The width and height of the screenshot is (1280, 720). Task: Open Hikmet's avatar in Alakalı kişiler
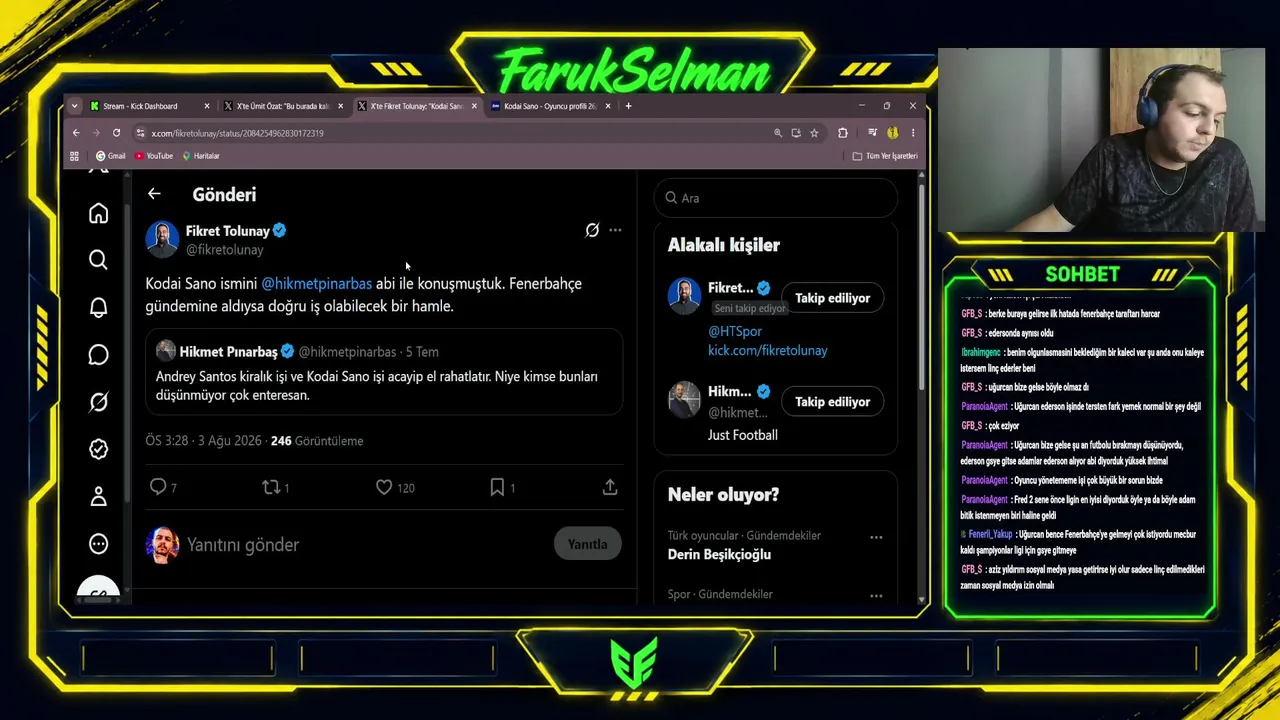684,400
